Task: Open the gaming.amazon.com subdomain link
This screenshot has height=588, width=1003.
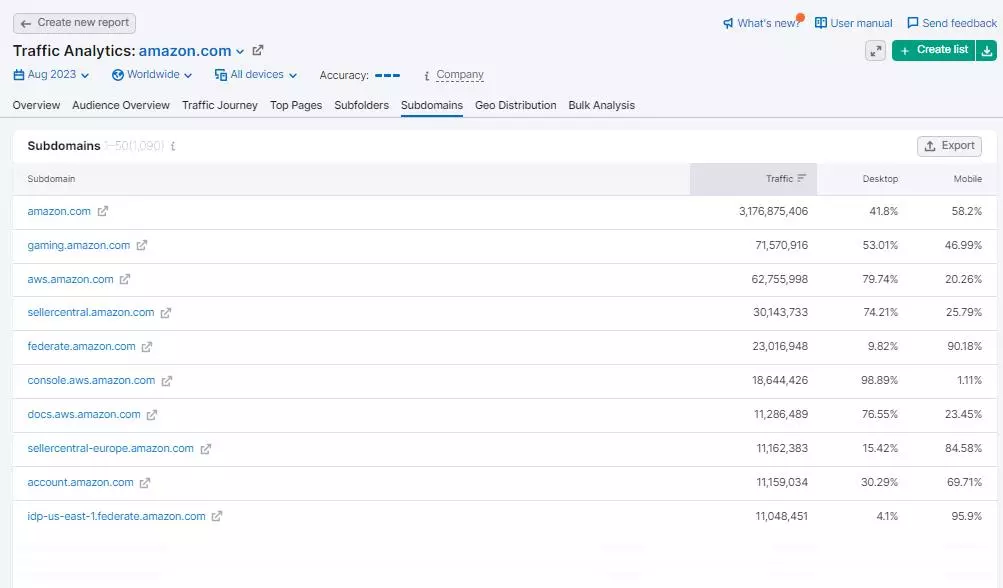Action: 79,245
